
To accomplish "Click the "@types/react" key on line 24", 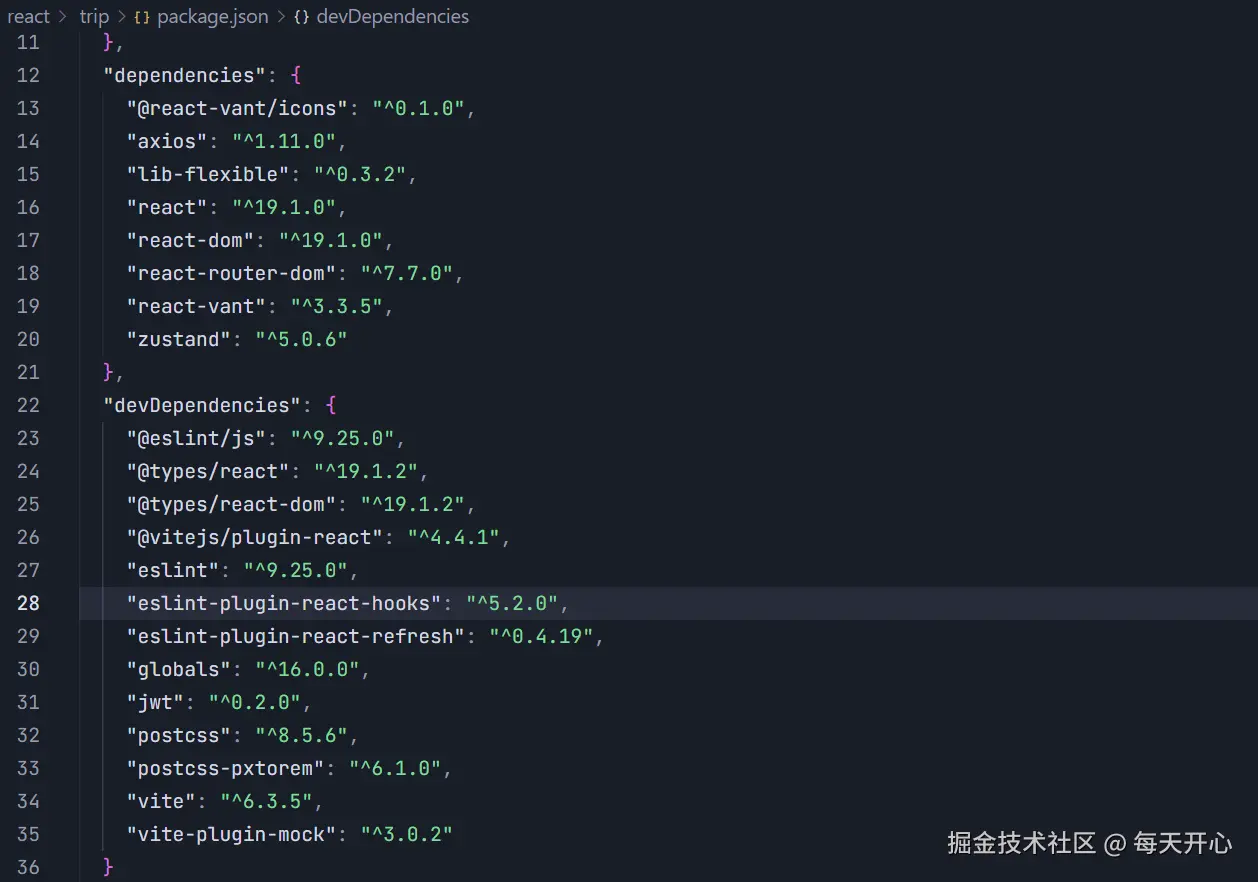I will point(208,471).
